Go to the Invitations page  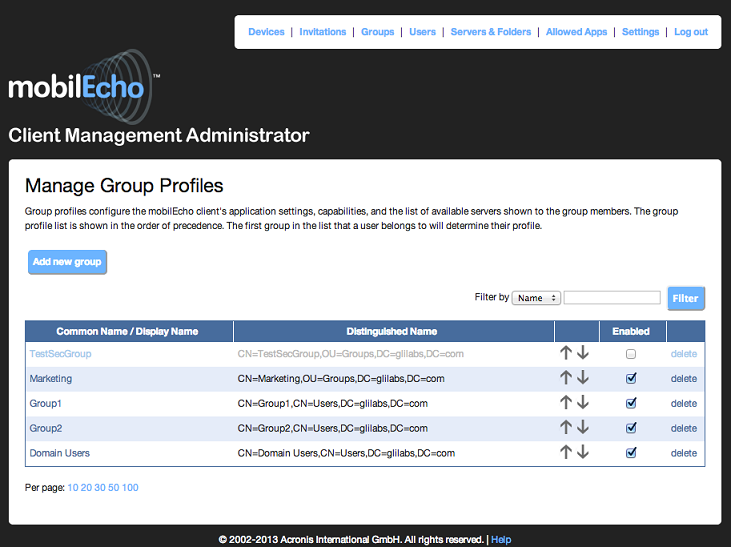pos(323,32)
